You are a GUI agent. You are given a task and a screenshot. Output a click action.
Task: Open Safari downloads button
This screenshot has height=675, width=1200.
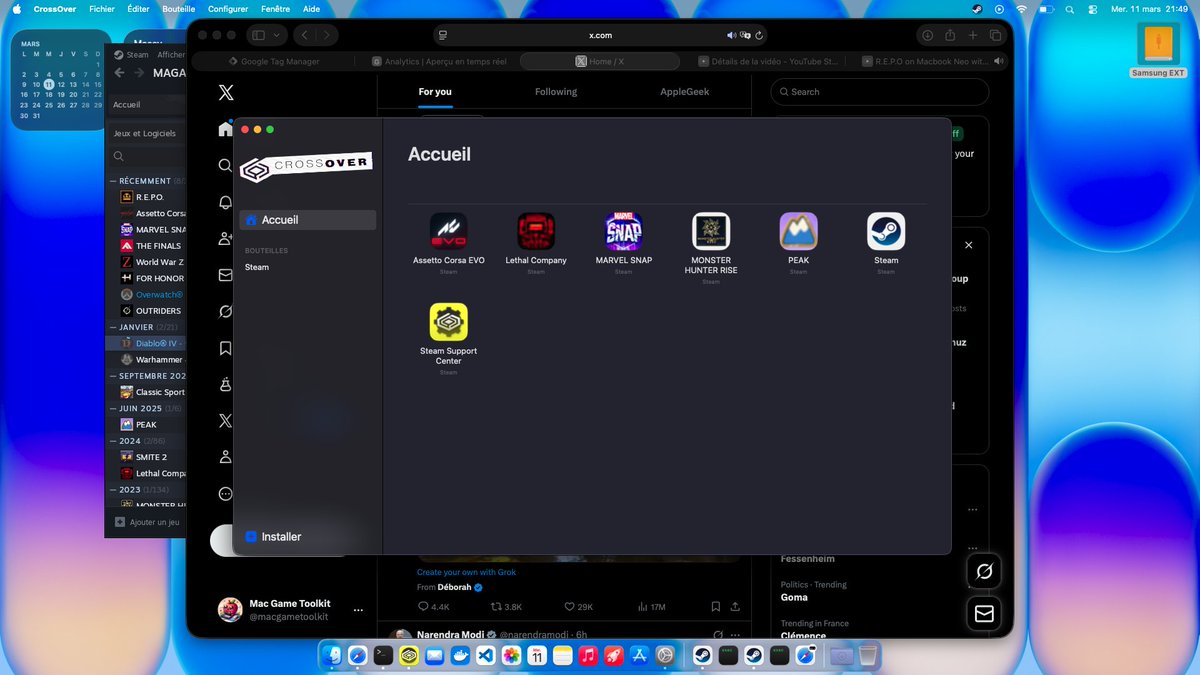[926, 35]
